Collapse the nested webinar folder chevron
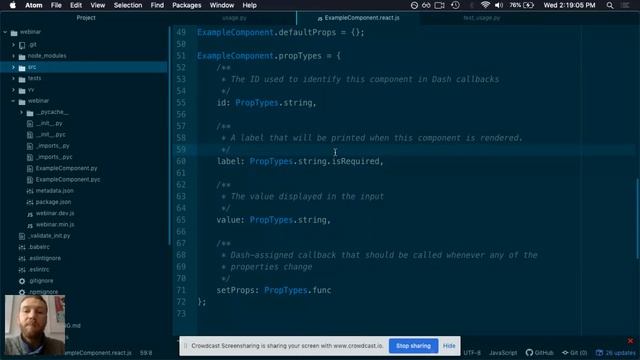The height and width of the screenshot is (360, 640). click(x=13, y=101)
